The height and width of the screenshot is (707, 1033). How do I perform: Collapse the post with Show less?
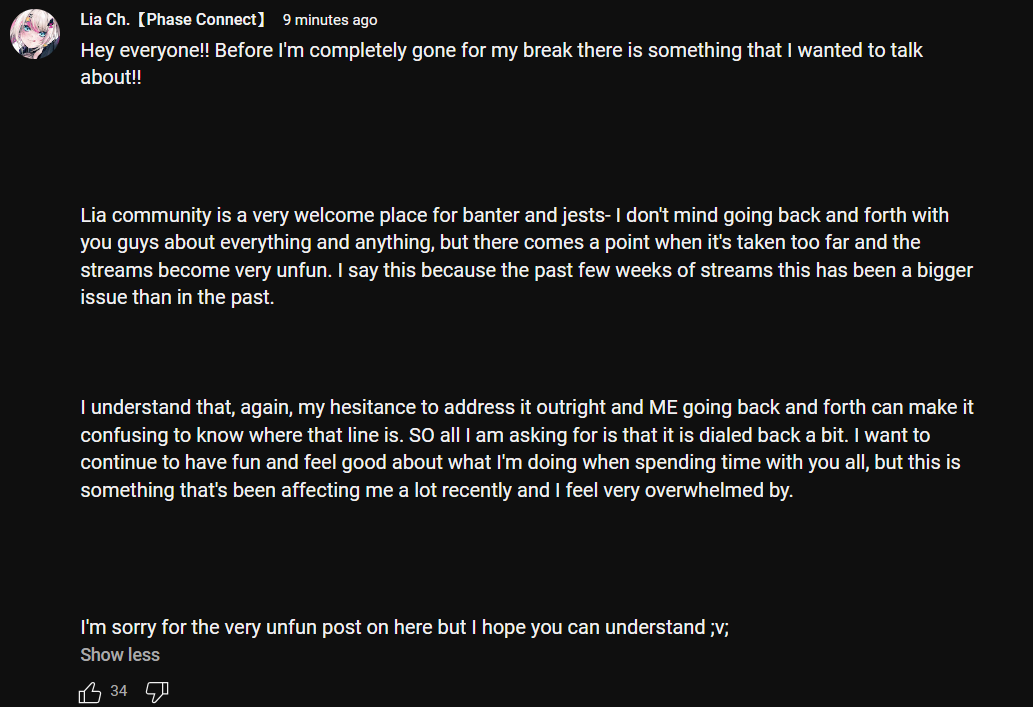click(120, 655)
